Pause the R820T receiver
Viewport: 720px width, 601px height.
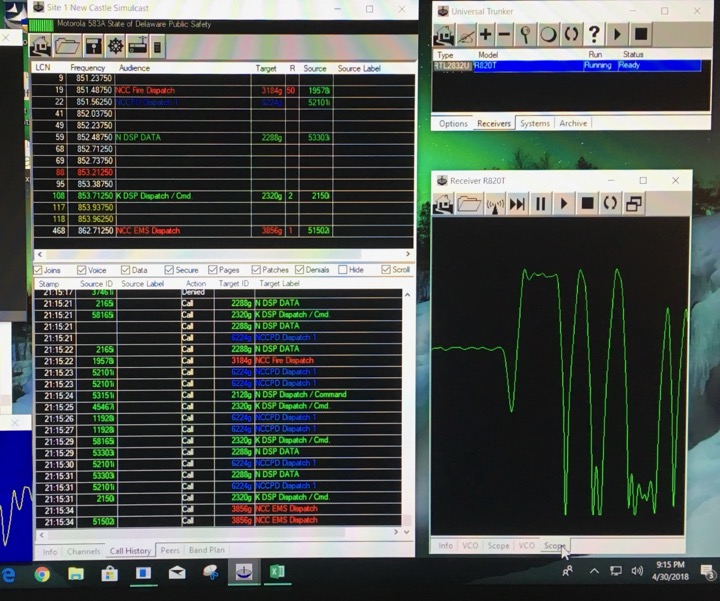[541, 203]
